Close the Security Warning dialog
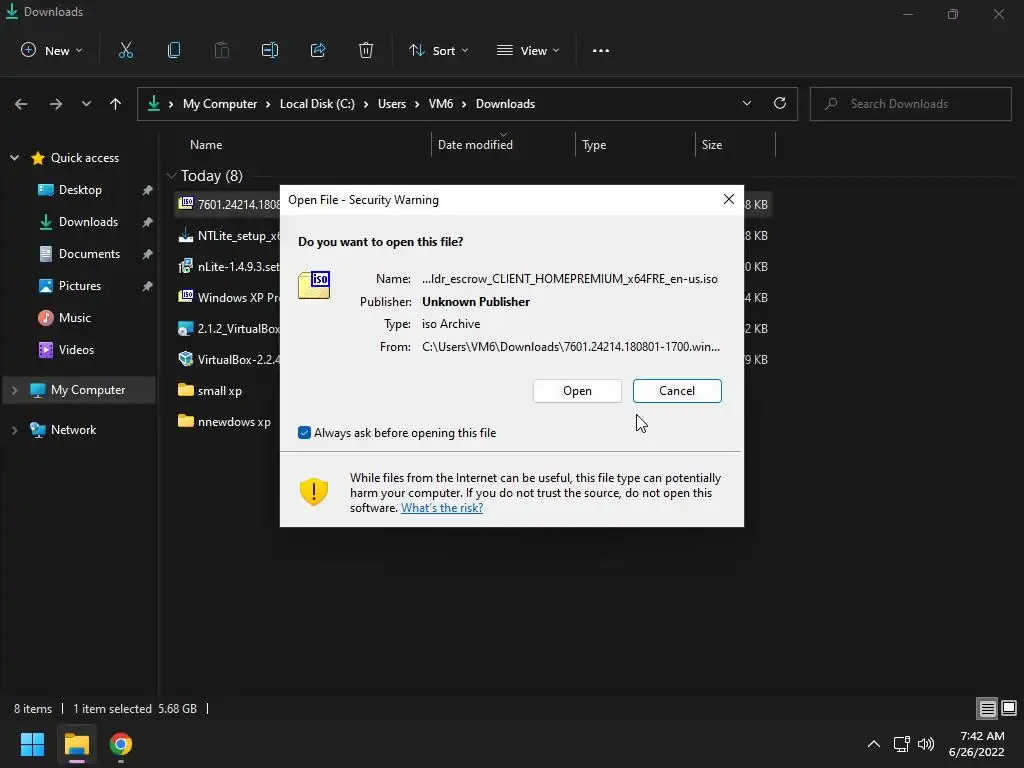This screenshot has height=768, width=1024. pyautogui.click(x=729, y=199)
